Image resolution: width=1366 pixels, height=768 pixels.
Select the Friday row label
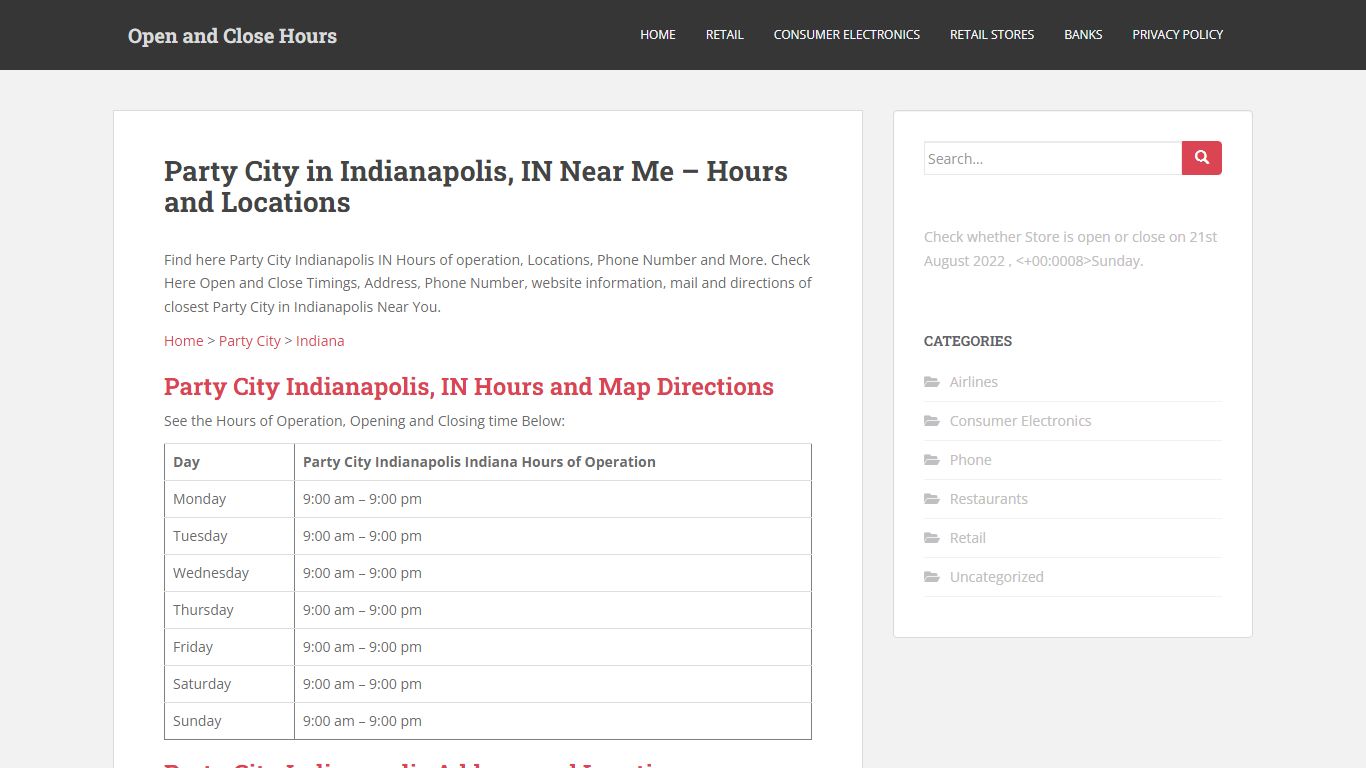click(x=193, y=647)
